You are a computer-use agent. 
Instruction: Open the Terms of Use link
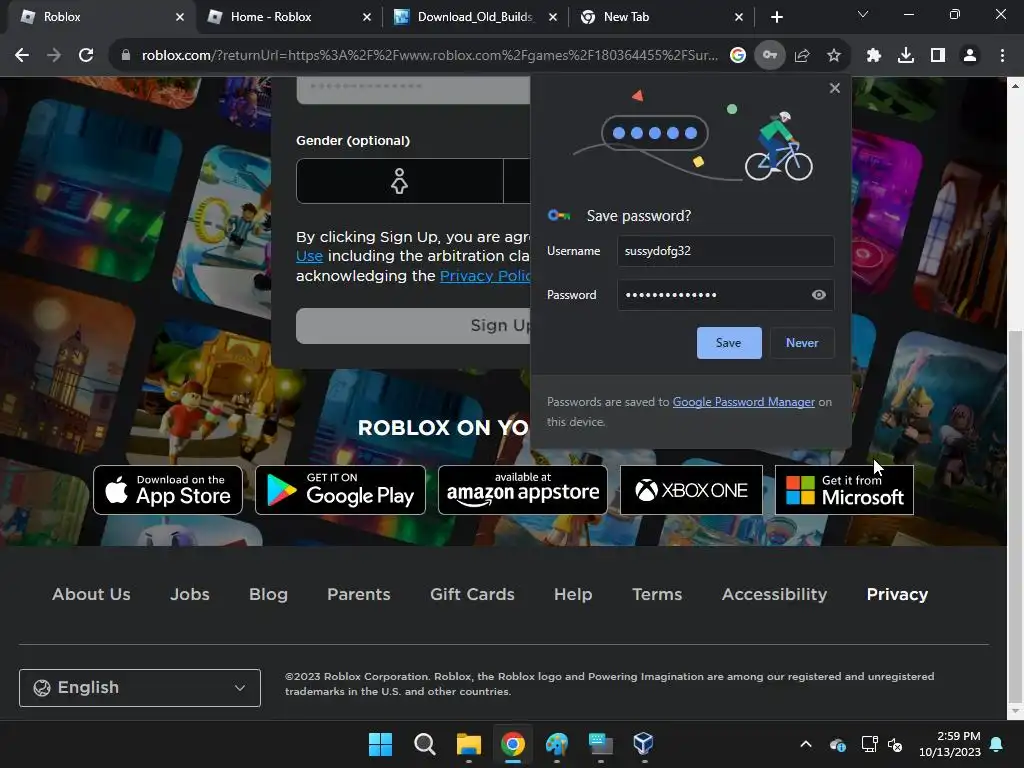309,256
